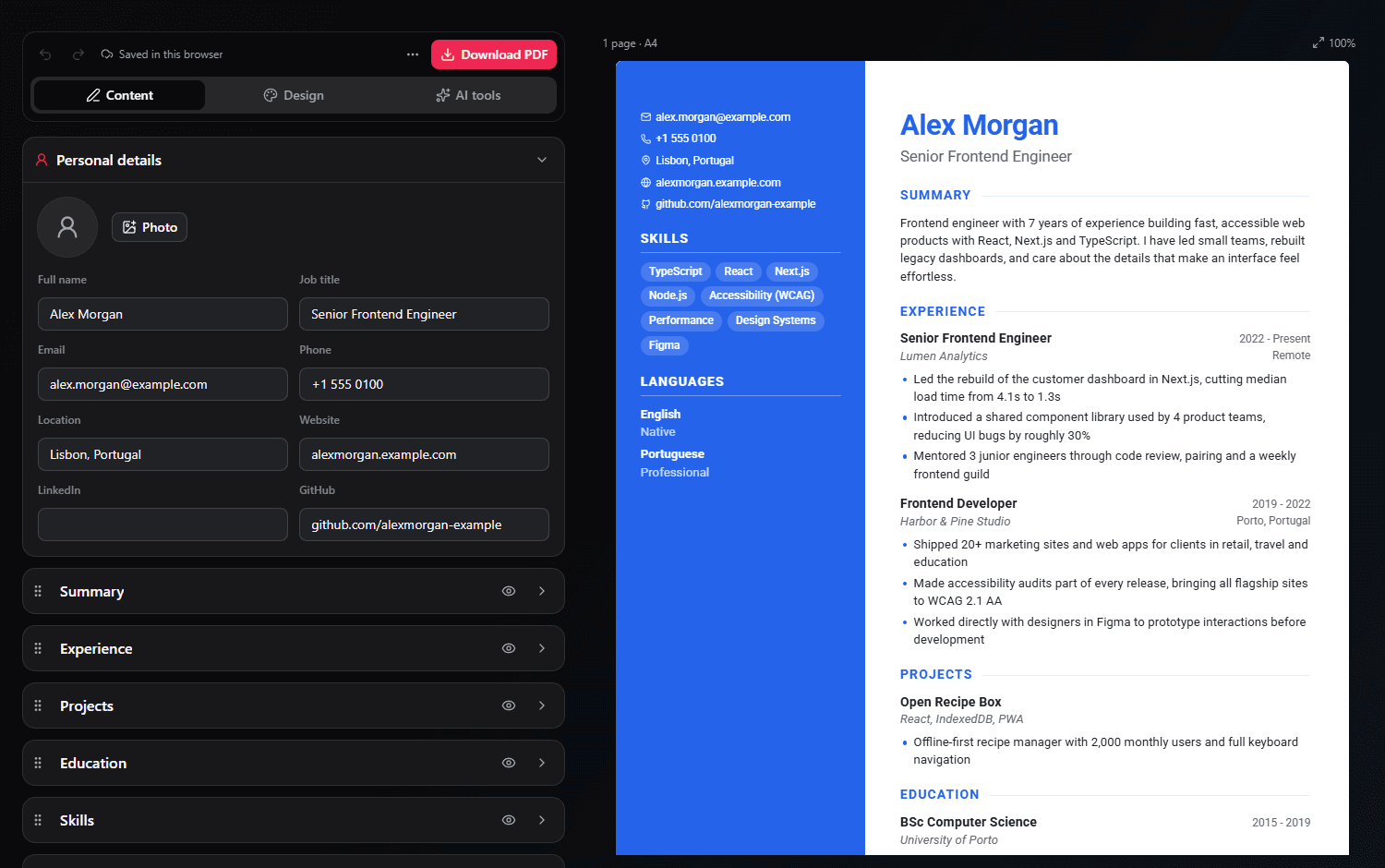Click the Location input field
This screenshot has height=868, width=1385.
(163, 454)
